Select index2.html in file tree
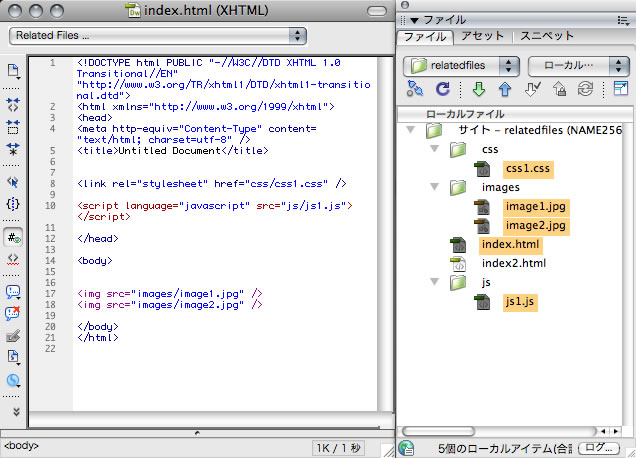This screenshot has width=636, height=458. (x=514, y=263)
